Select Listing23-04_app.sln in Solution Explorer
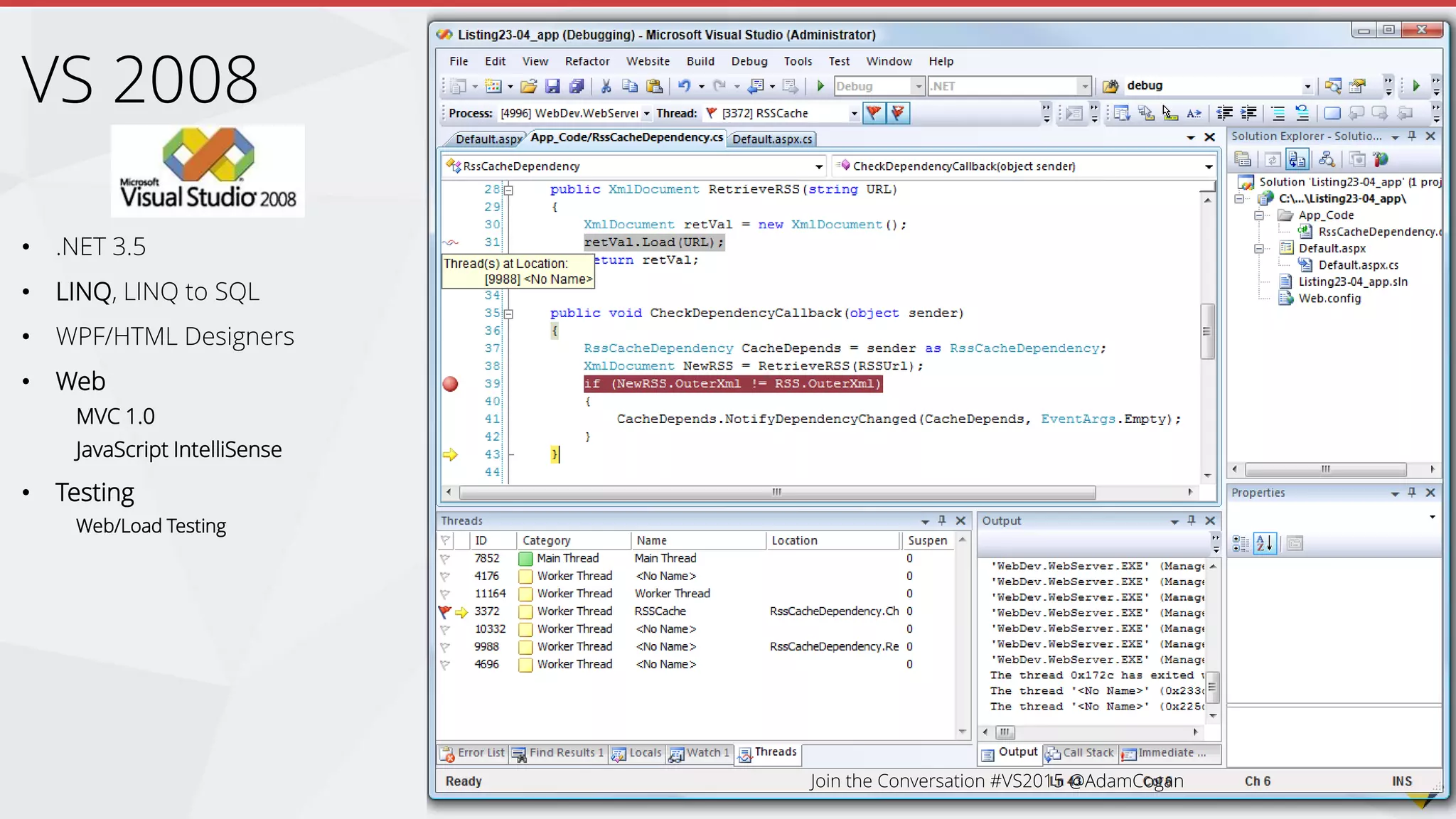The image size is (1456, 819). [x=1353, y=282]
